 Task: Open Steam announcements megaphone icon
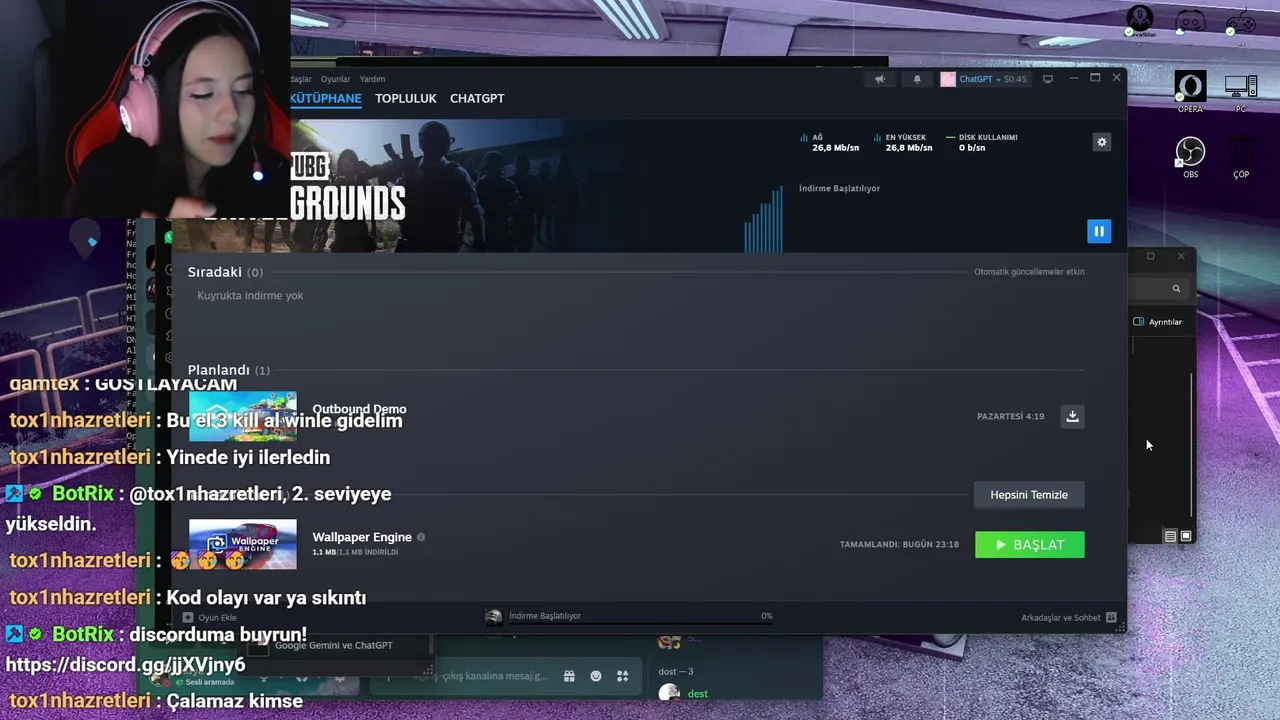pos(880,79)
